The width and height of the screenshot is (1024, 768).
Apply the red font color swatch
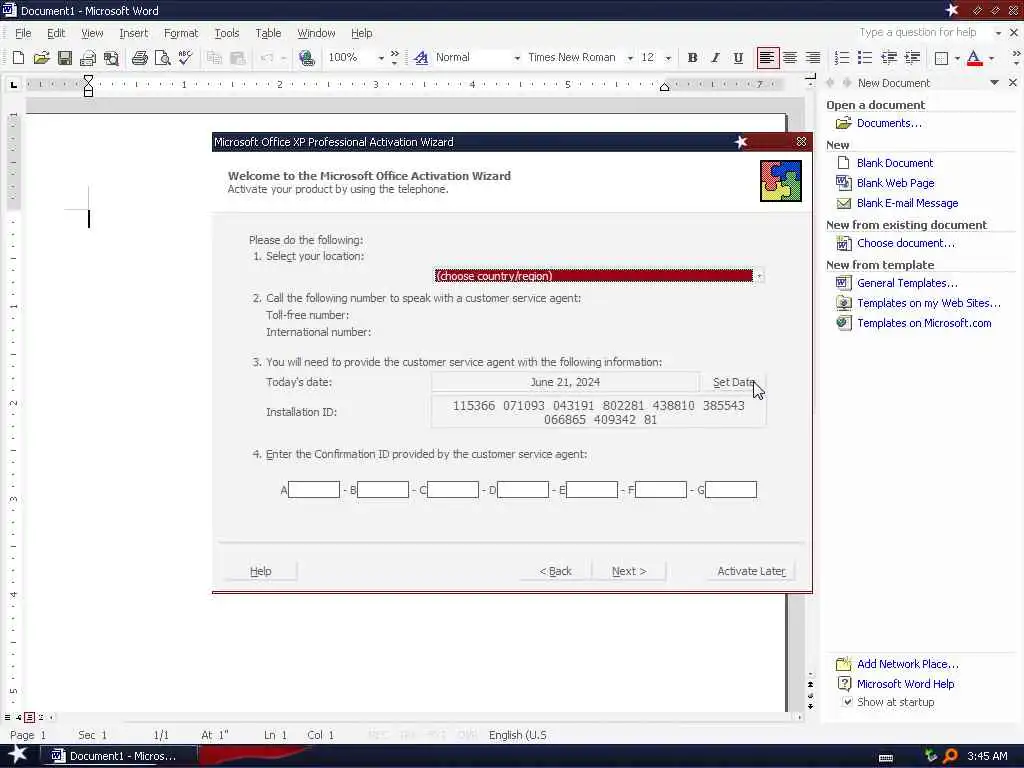[x=974, y=58]
